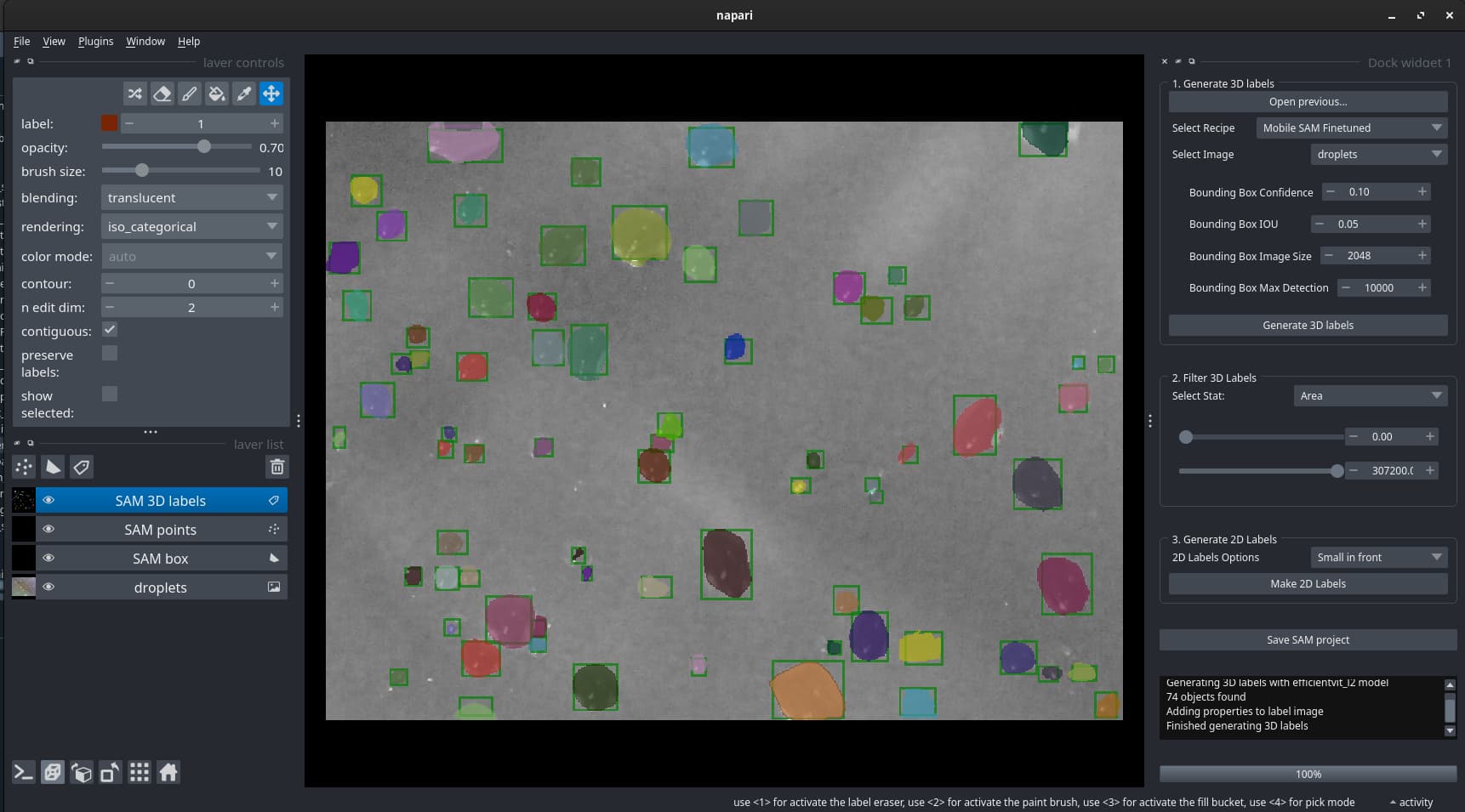Open the Plugins menu

point(95,41)
